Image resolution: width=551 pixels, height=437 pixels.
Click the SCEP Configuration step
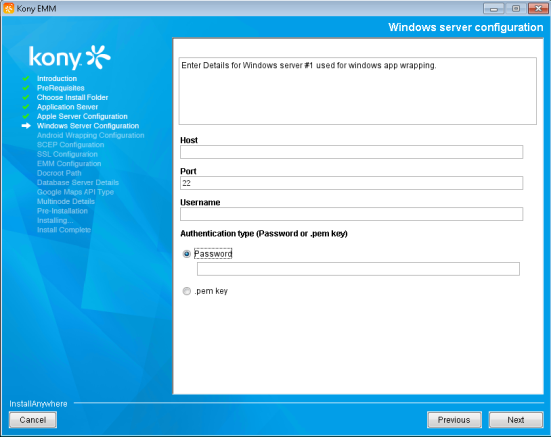(71, 145)
